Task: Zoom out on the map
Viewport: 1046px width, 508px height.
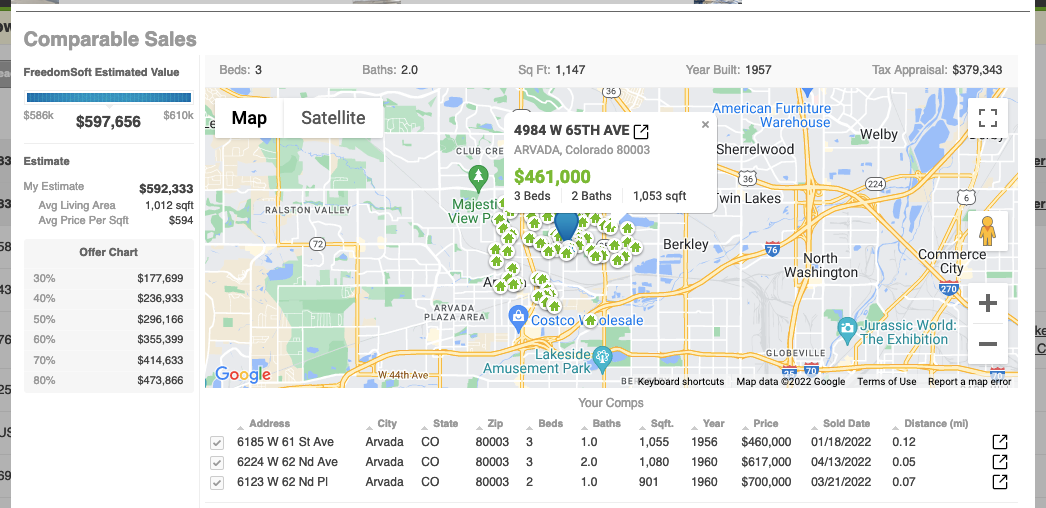Action: point(987,344)
